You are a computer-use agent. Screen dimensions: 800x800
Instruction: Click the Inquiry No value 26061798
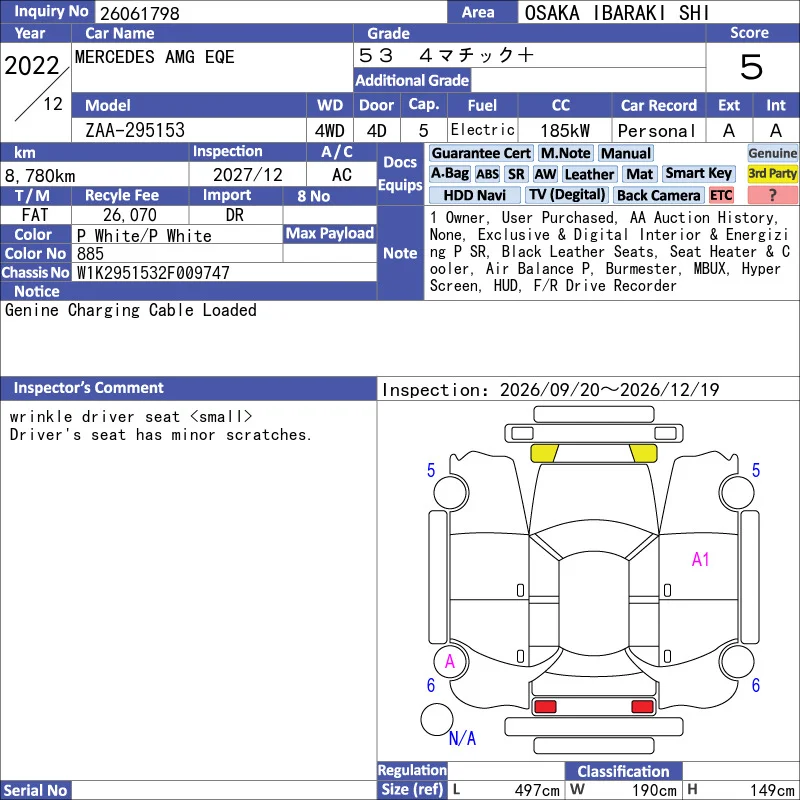(x=140, y=13)
